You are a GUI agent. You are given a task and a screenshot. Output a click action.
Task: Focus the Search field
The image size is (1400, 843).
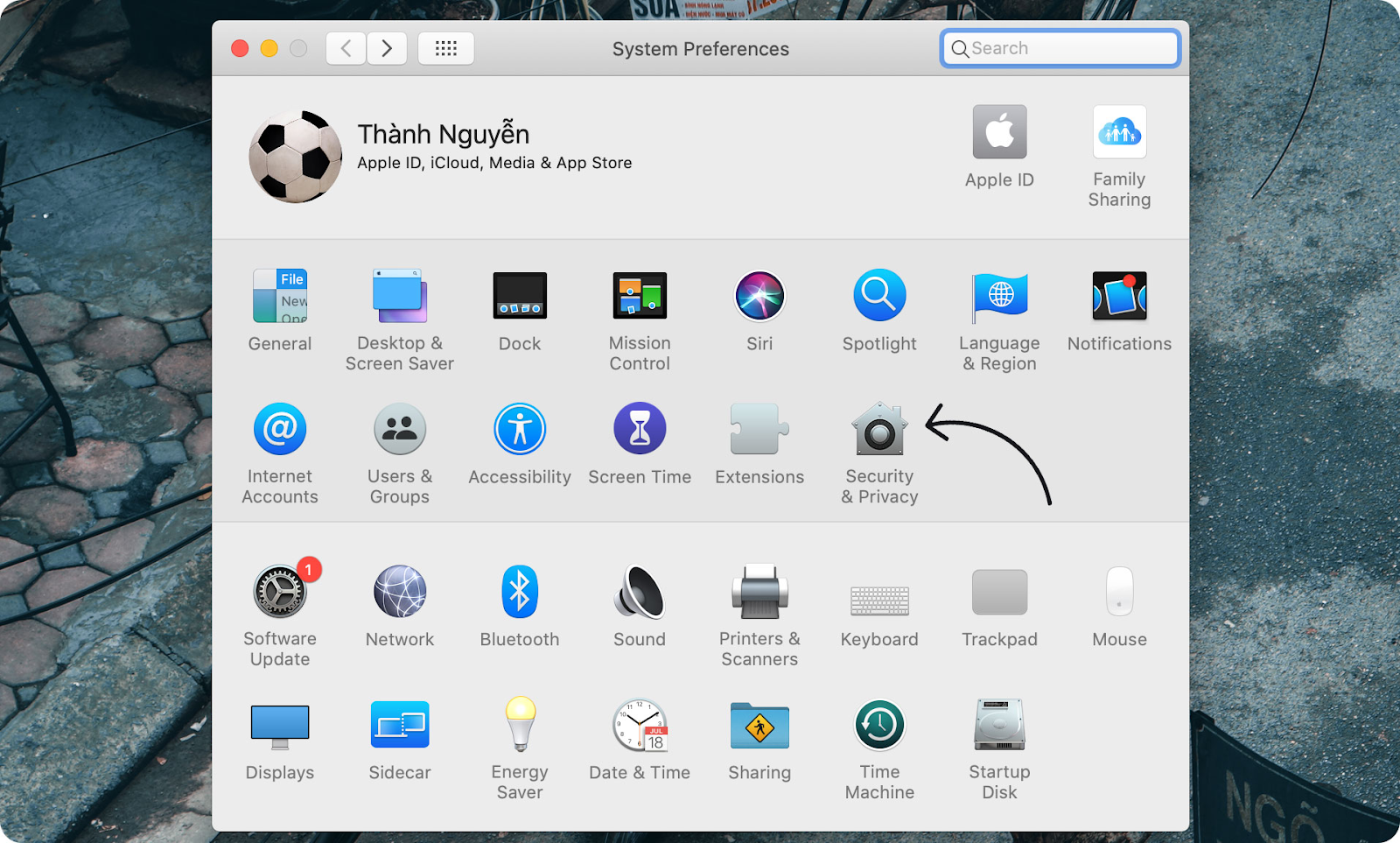[x=1060, y=48]
